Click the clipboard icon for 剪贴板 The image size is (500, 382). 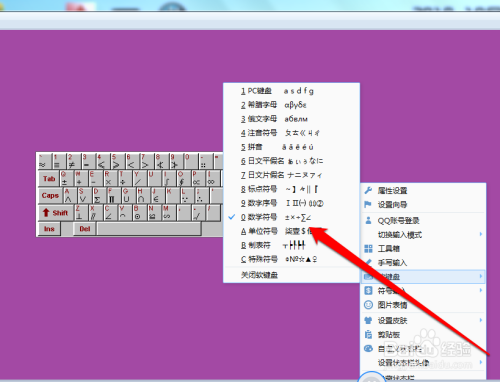[x=368, y=334]
